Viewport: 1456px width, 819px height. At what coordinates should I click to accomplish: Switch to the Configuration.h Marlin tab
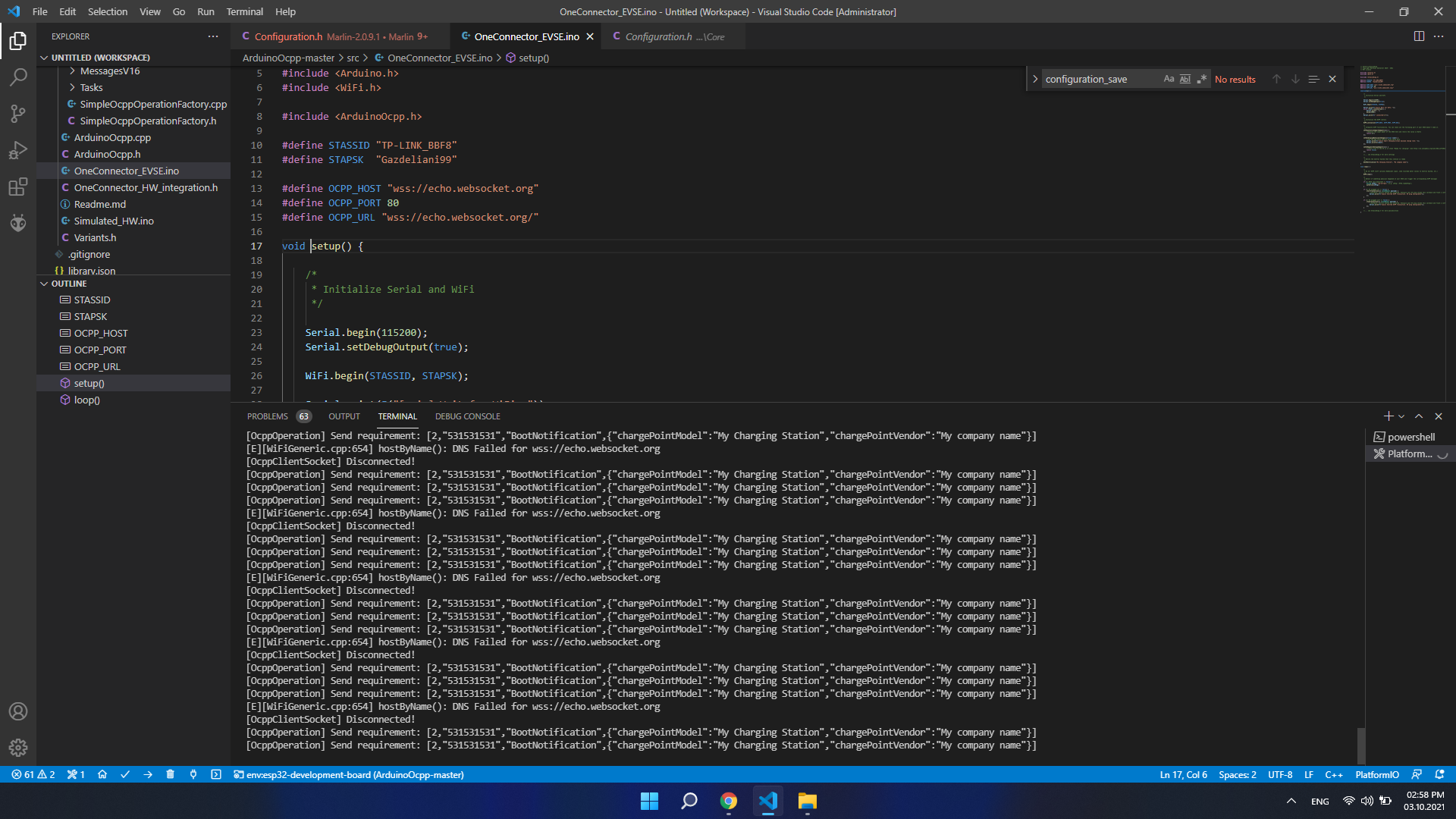point(340,36)
